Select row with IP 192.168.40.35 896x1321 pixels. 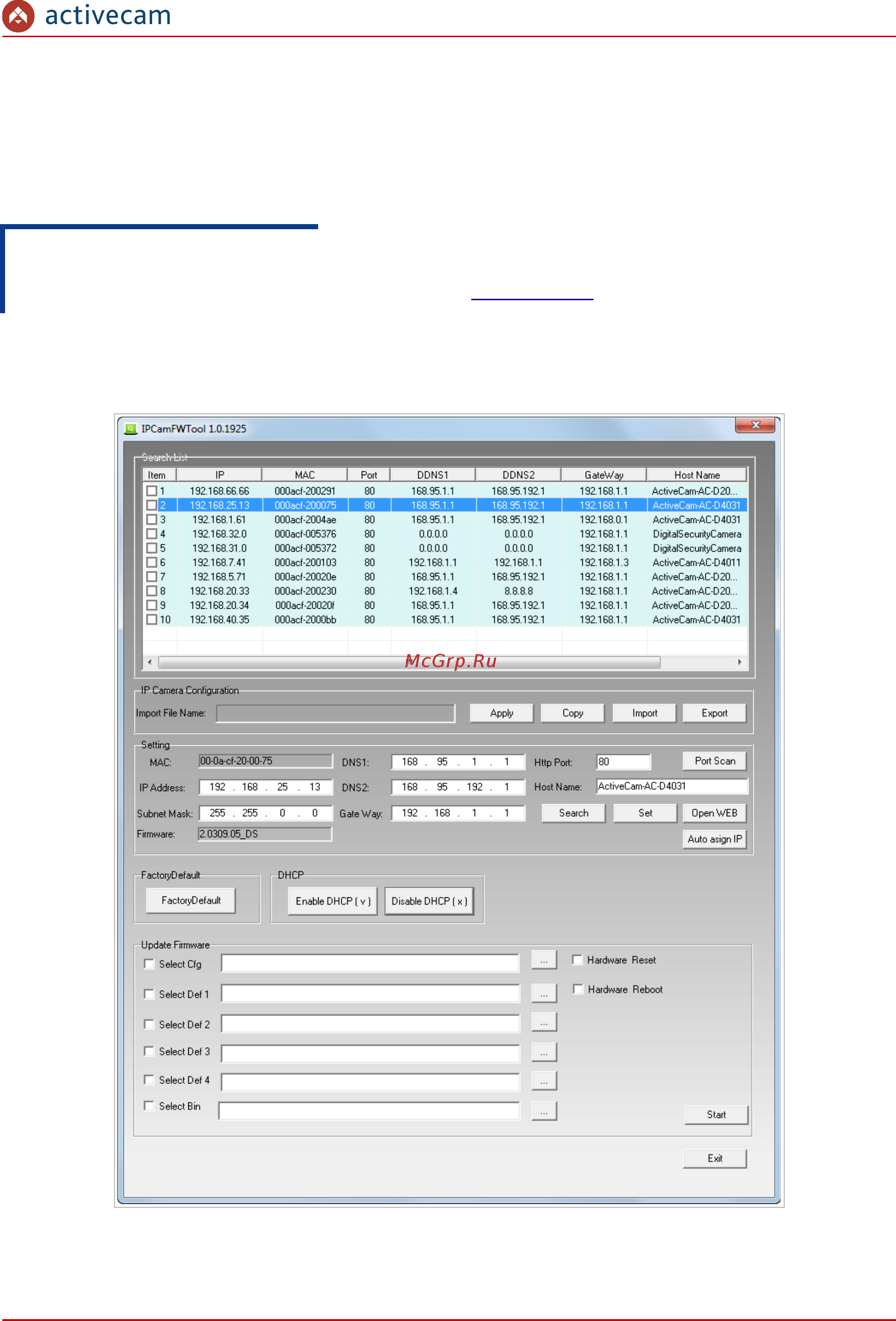tap(445, 619)
